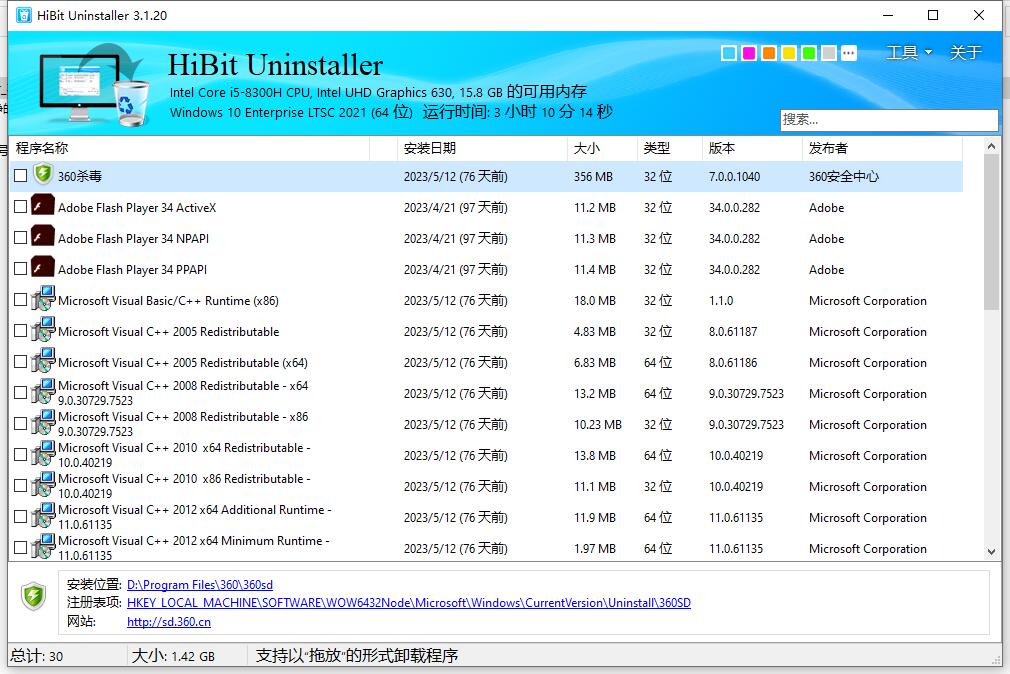Click the Visual C++ 2010 x86 installer icon

[x=43, y=484]
